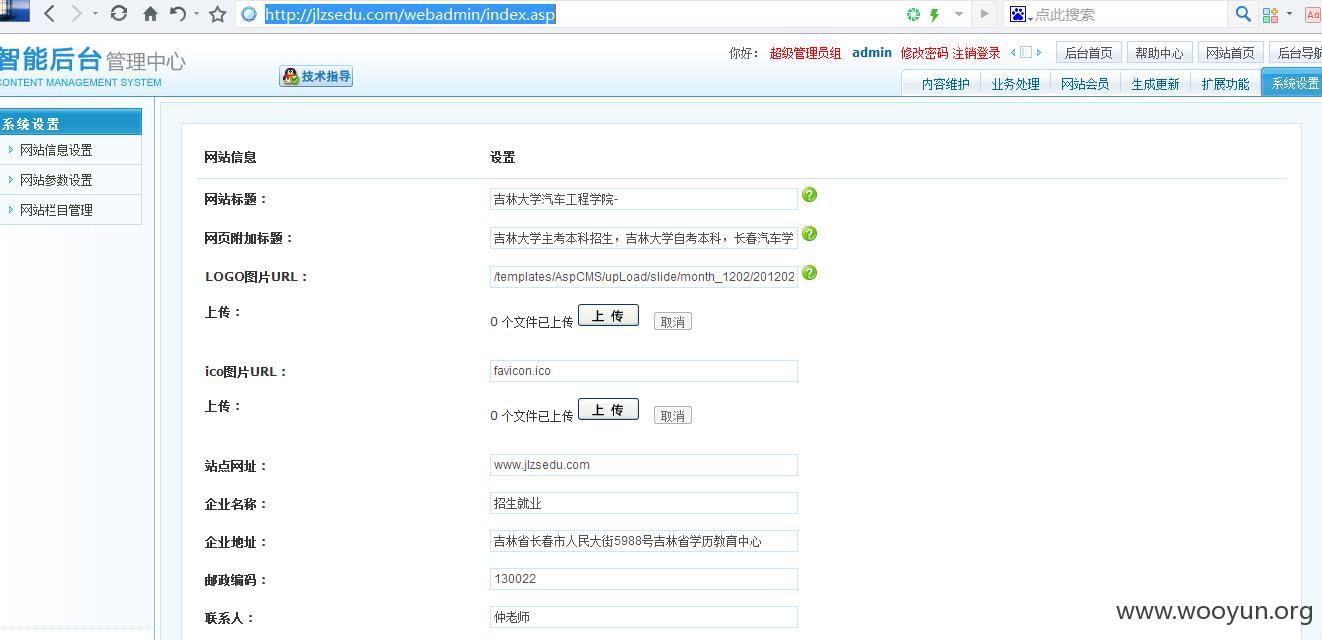Open 网站信息设置 in the sidebar
Screen dimensions: 1322x640
pos(56,150)
